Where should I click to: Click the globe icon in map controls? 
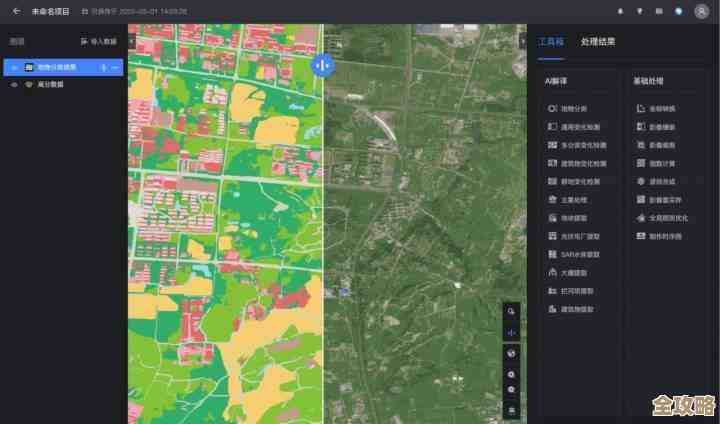(511, 353)
